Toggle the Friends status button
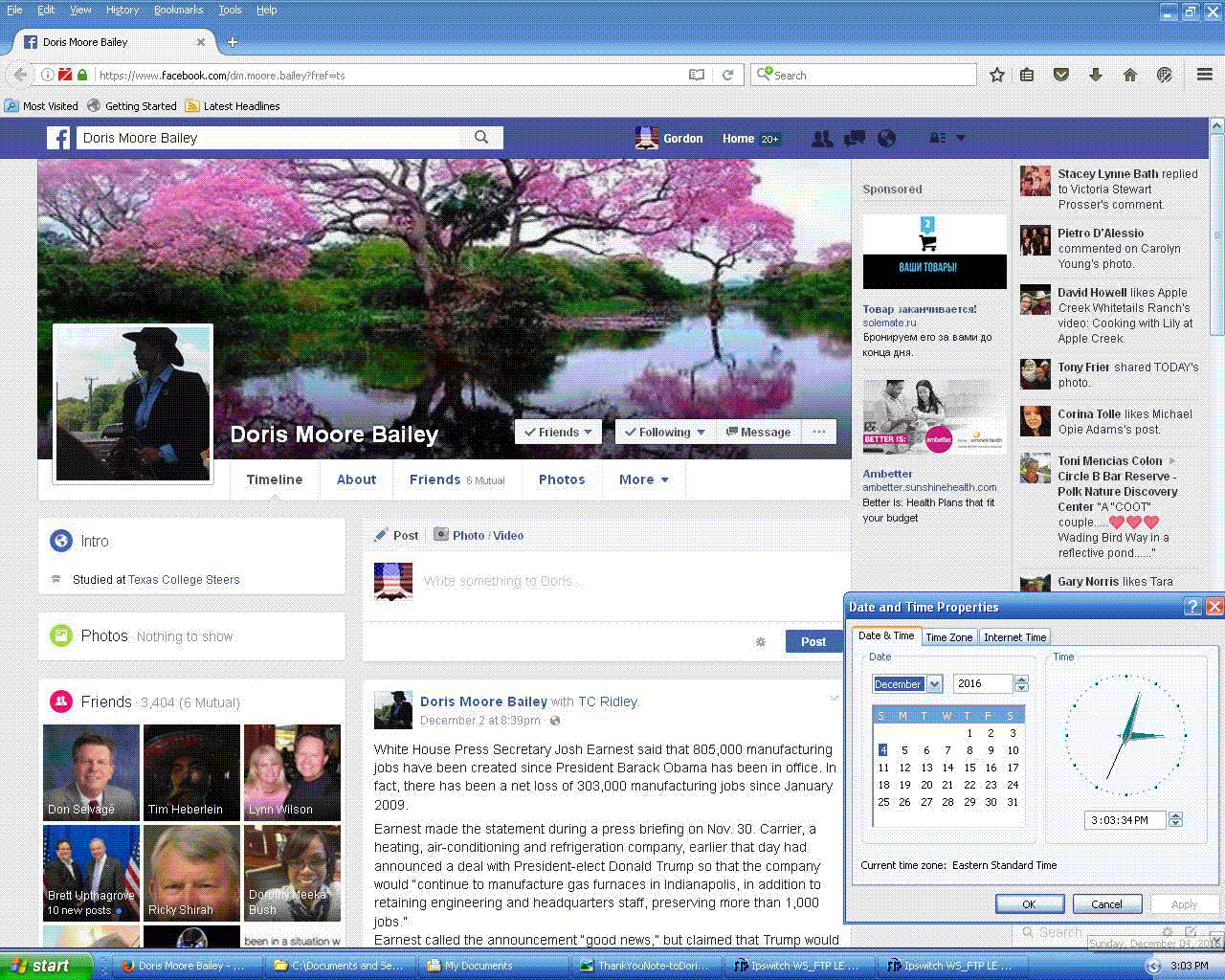The width and height of the screenshot is (1225, 980). coord(560,432)
